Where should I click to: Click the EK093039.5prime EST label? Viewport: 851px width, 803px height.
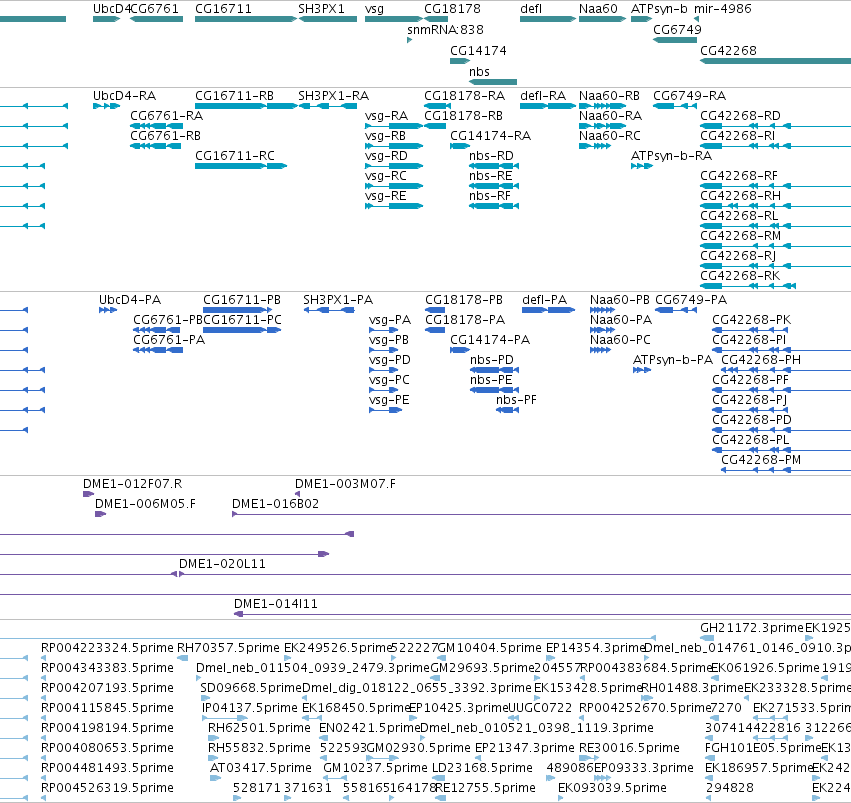tap(612, 788)
